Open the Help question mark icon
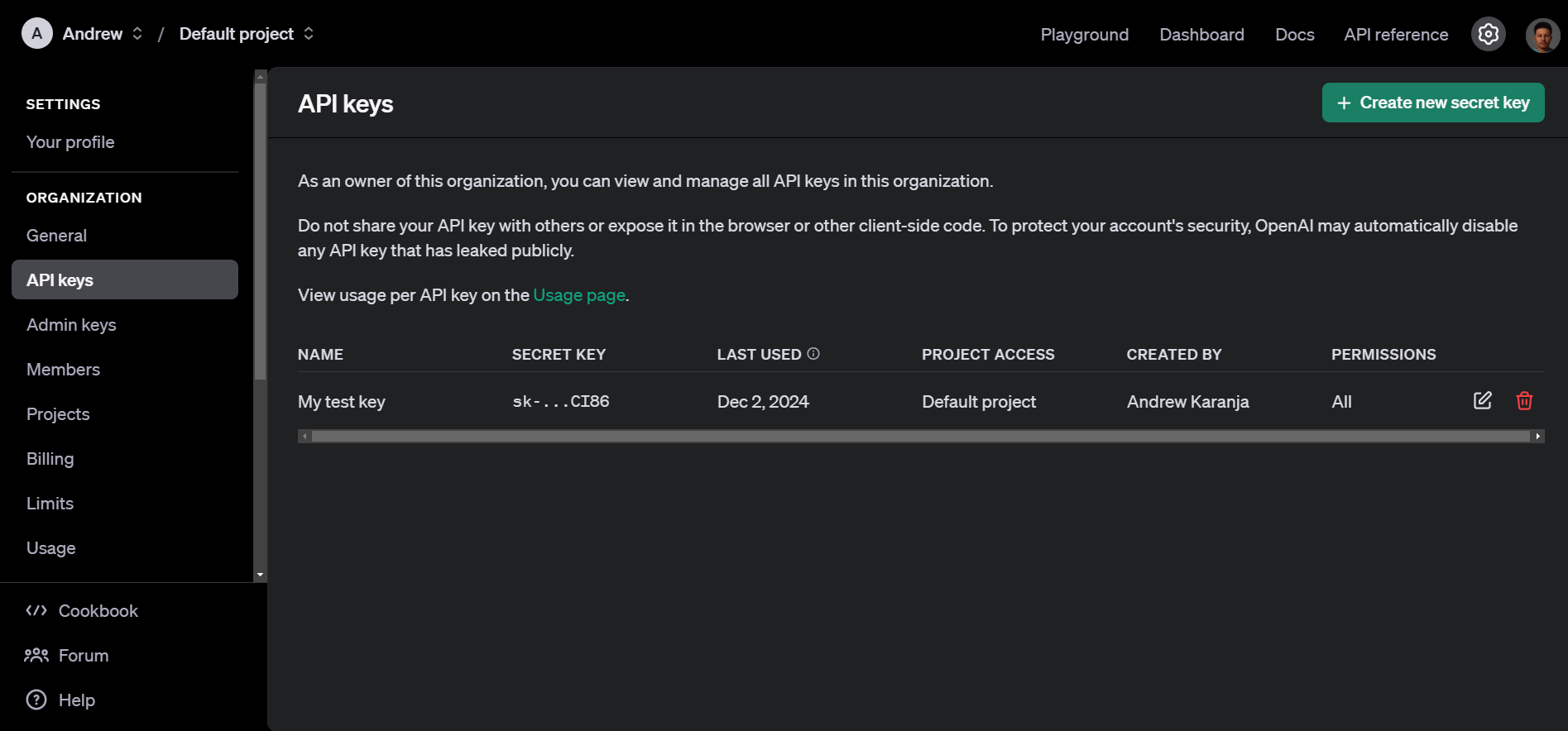 (36, 700)
